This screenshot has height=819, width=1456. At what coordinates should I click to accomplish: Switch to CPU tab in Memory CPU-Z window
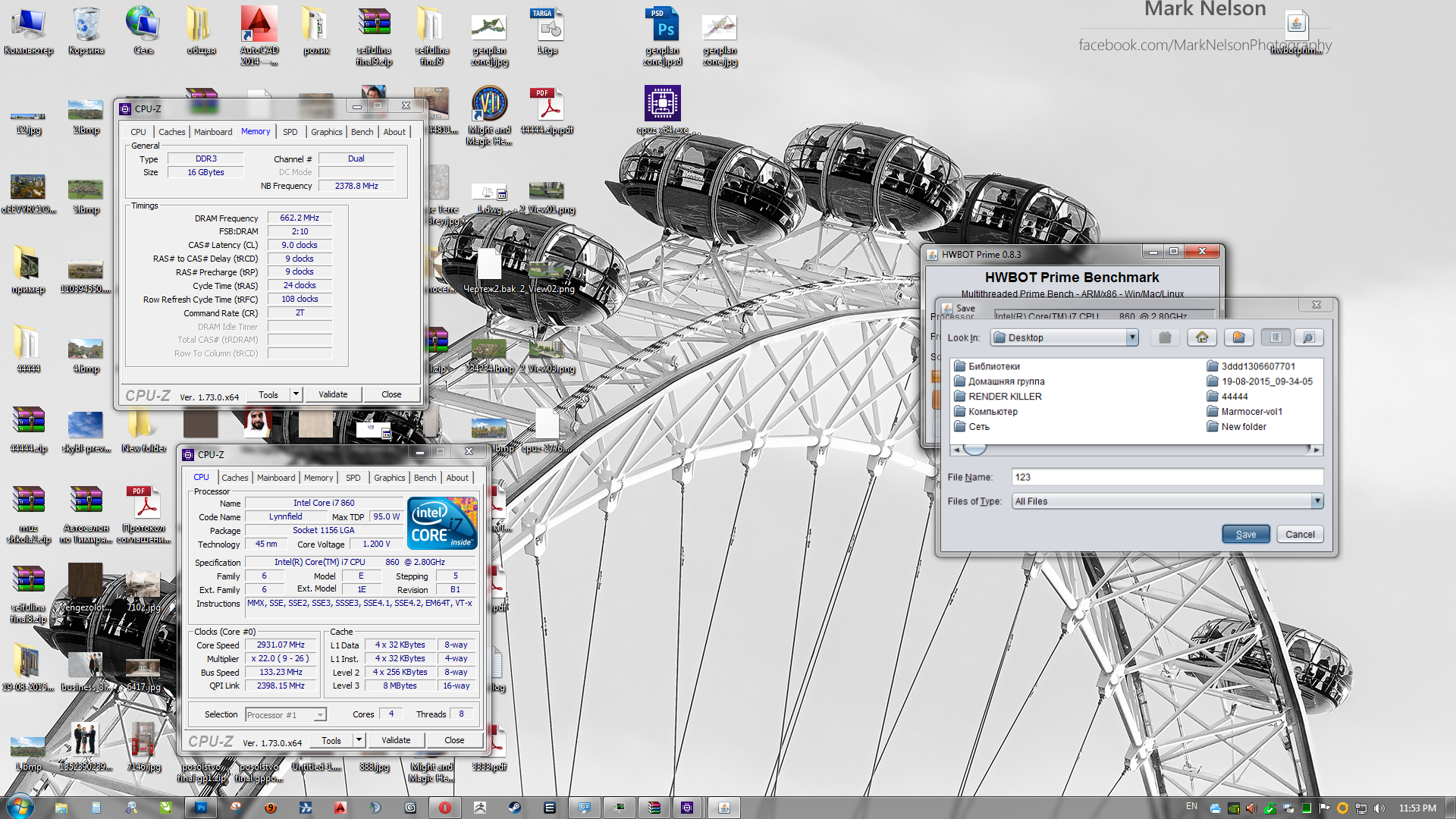coord(138,132)
